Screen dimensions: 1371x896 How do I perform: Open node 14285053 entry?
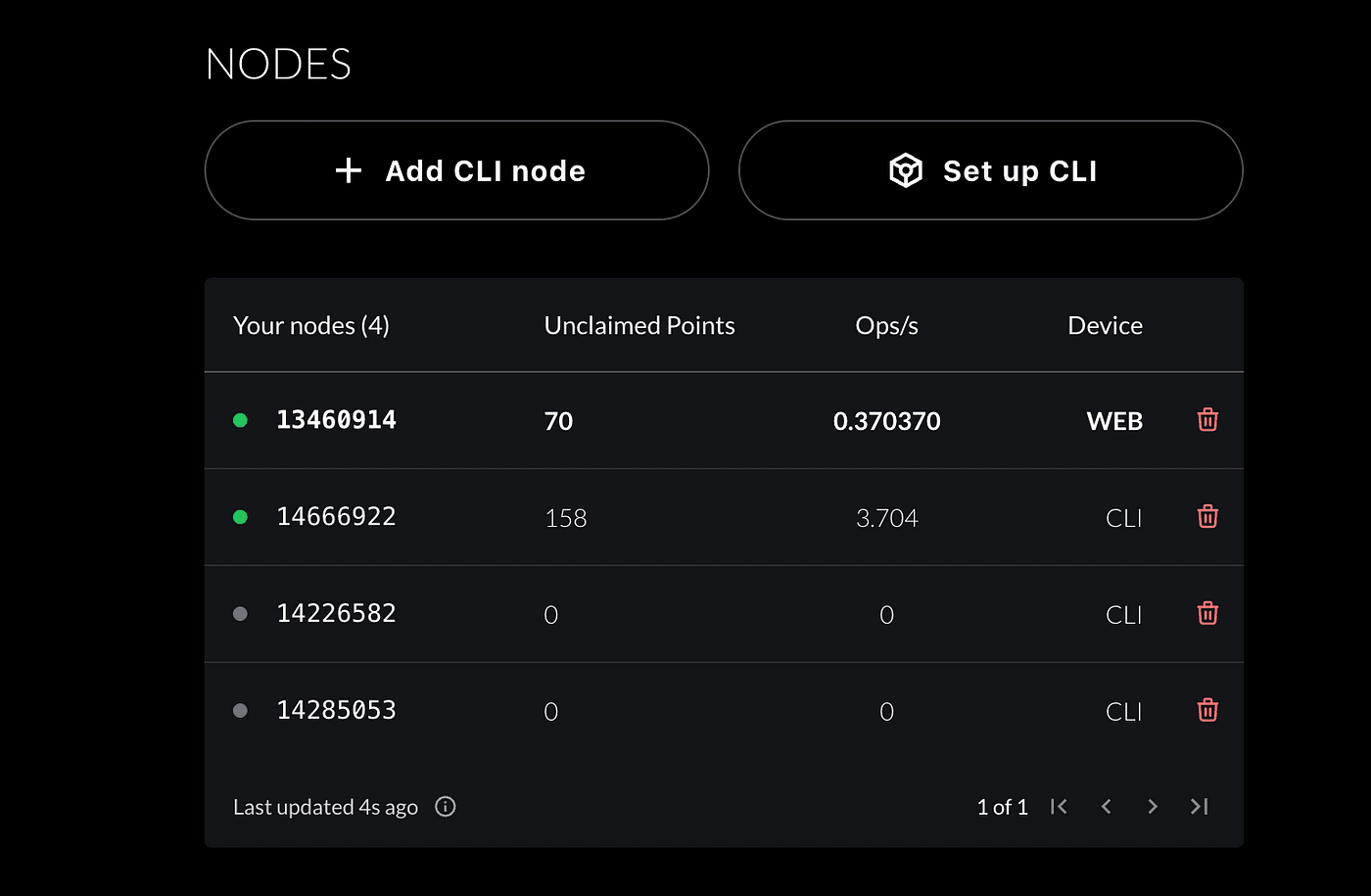[x=724, y=711]
